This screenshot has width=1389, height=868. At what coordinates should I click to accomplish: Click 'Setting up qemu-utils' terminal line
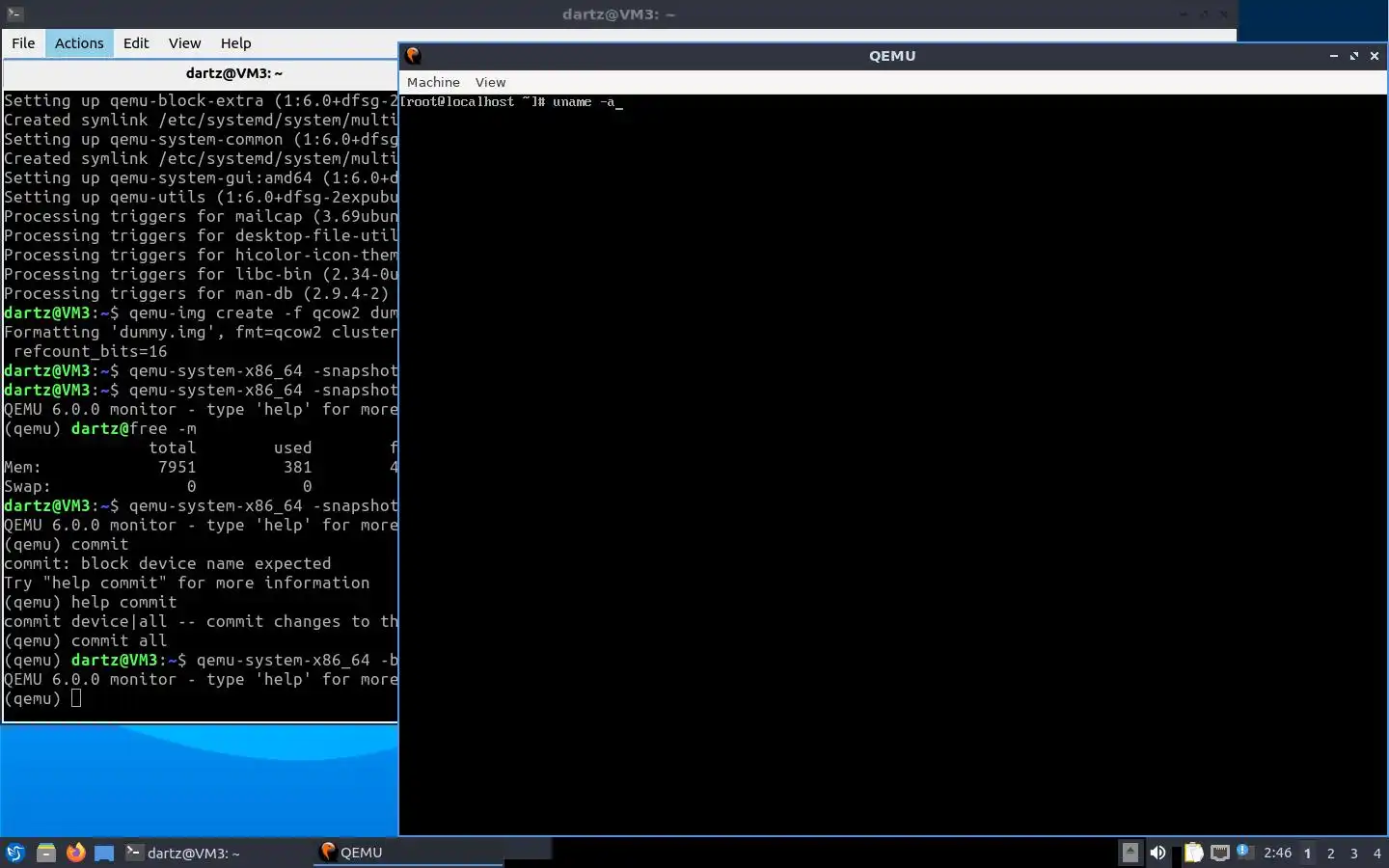pos(201,197)
